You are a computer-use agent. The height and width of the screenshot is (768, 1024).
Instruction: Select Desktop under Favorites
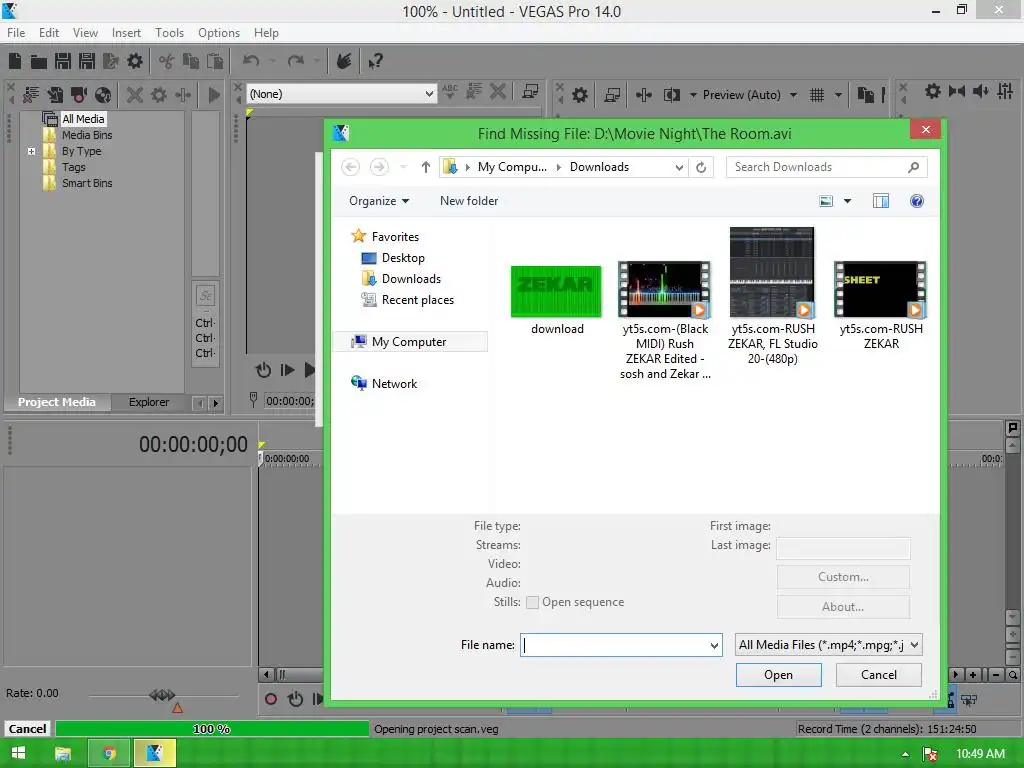coord(403,258)
